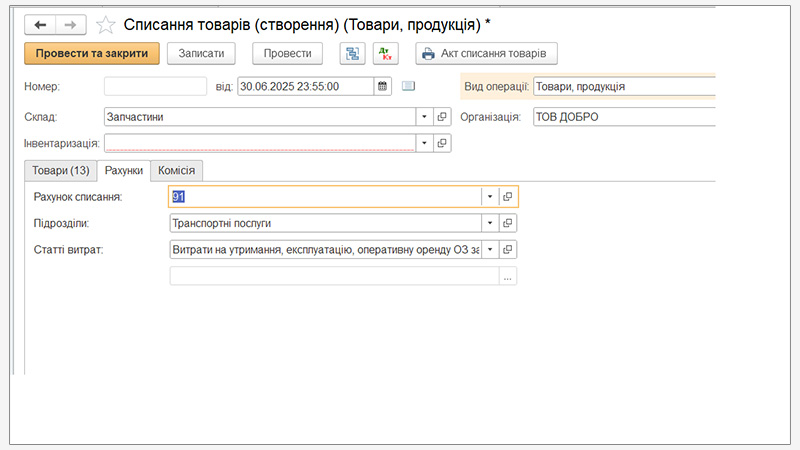
Task: Open Статті витрат item via open icon
Action: pyautogui.click(x=507, y=249)
